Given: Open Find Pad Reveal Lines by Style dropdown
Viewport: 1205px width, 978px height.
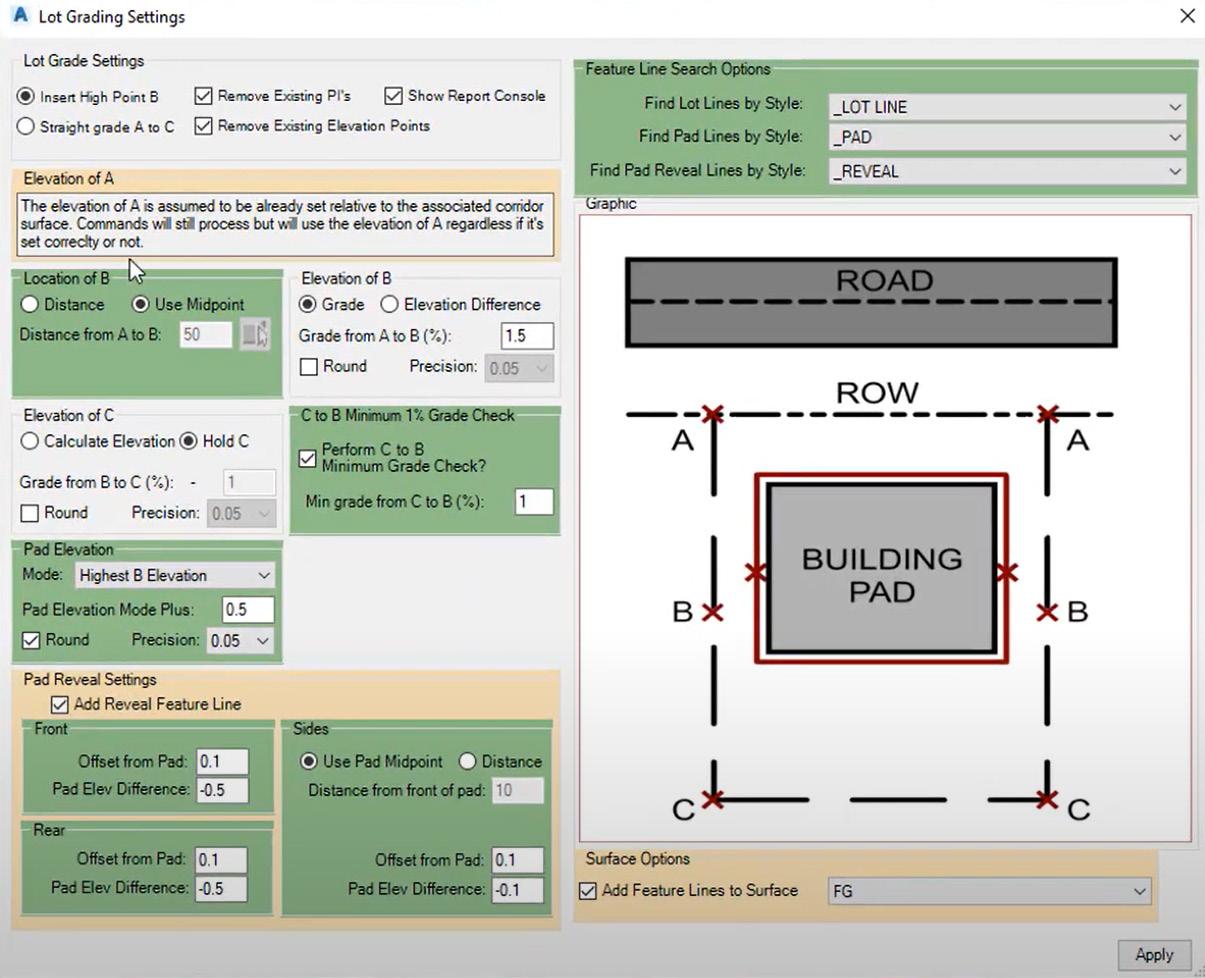Looking at the screenshot, I should pos(1008,171).
